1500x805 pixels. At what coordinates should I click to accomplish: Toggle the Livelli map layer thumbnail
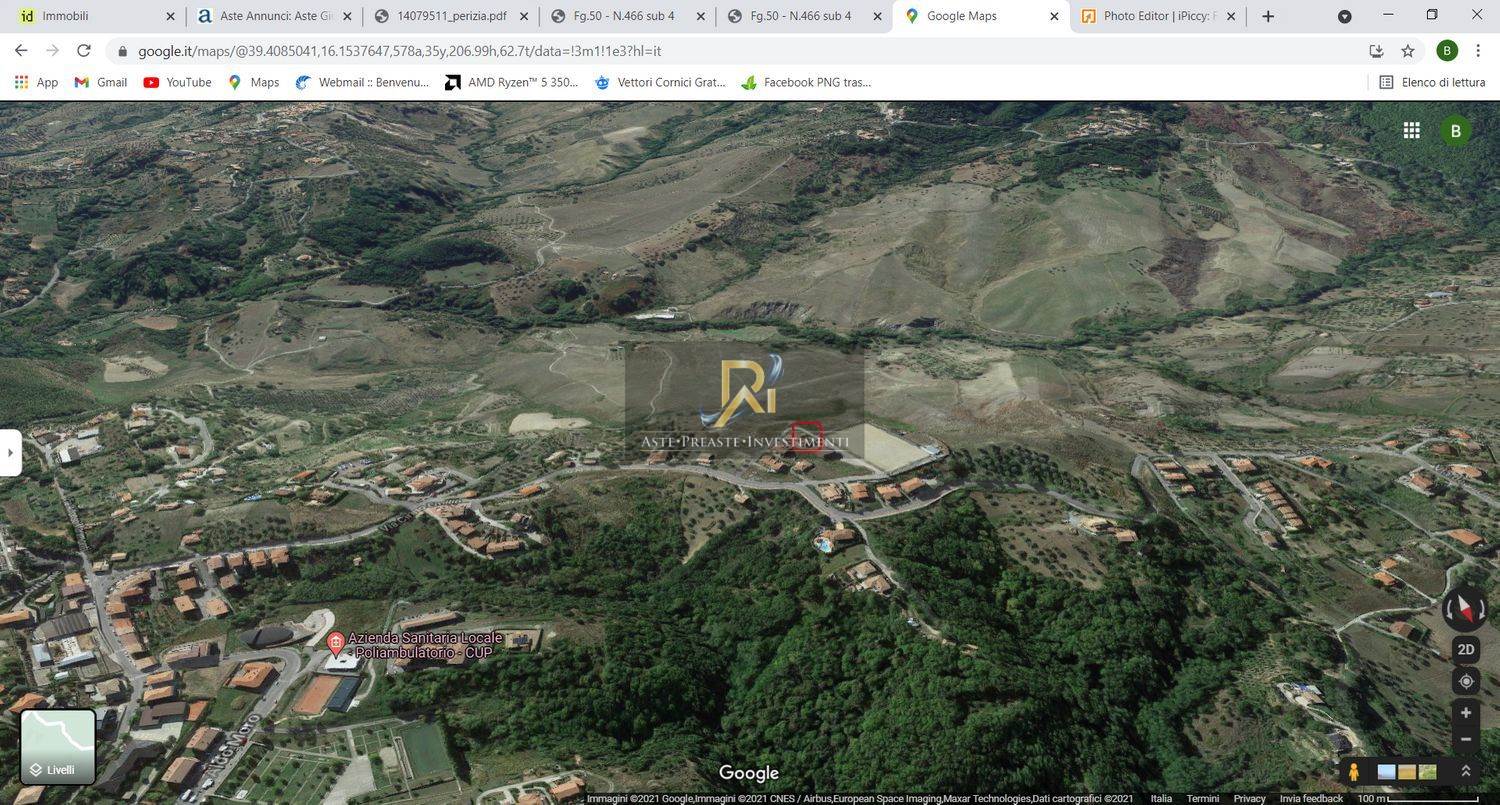coord(58,747)
